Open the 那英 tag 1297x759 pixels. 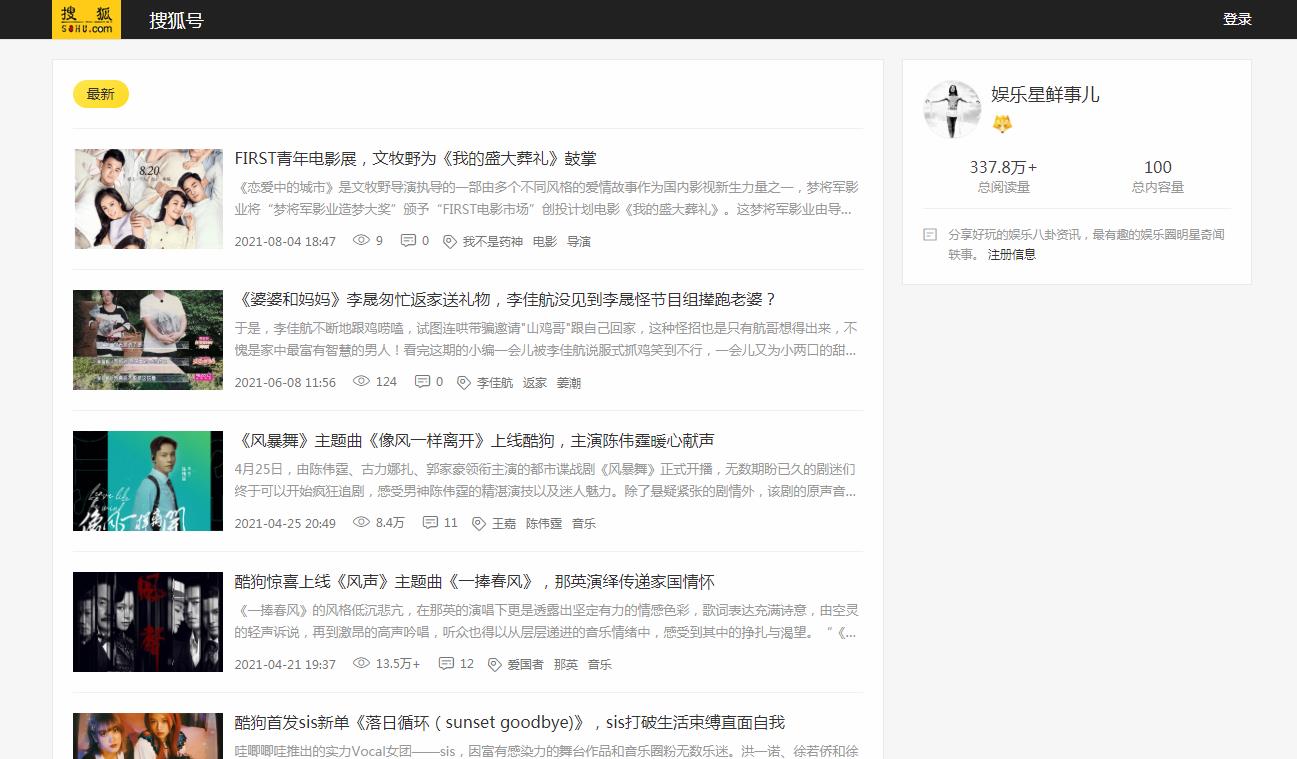click(x=566, y=665)
